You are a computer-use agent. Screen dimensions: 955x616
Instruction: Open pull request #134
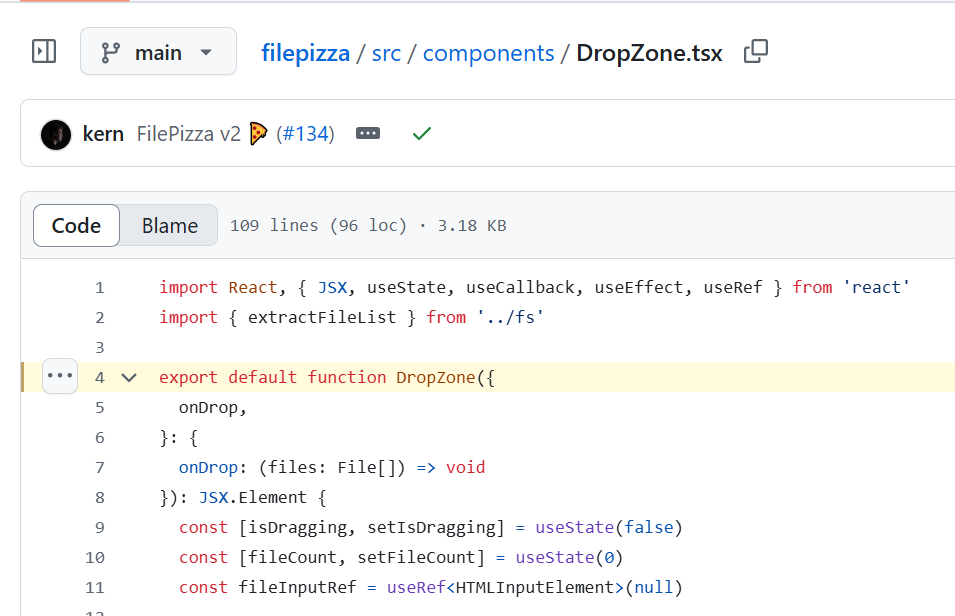pyautogui.click(x=306, y=132)
